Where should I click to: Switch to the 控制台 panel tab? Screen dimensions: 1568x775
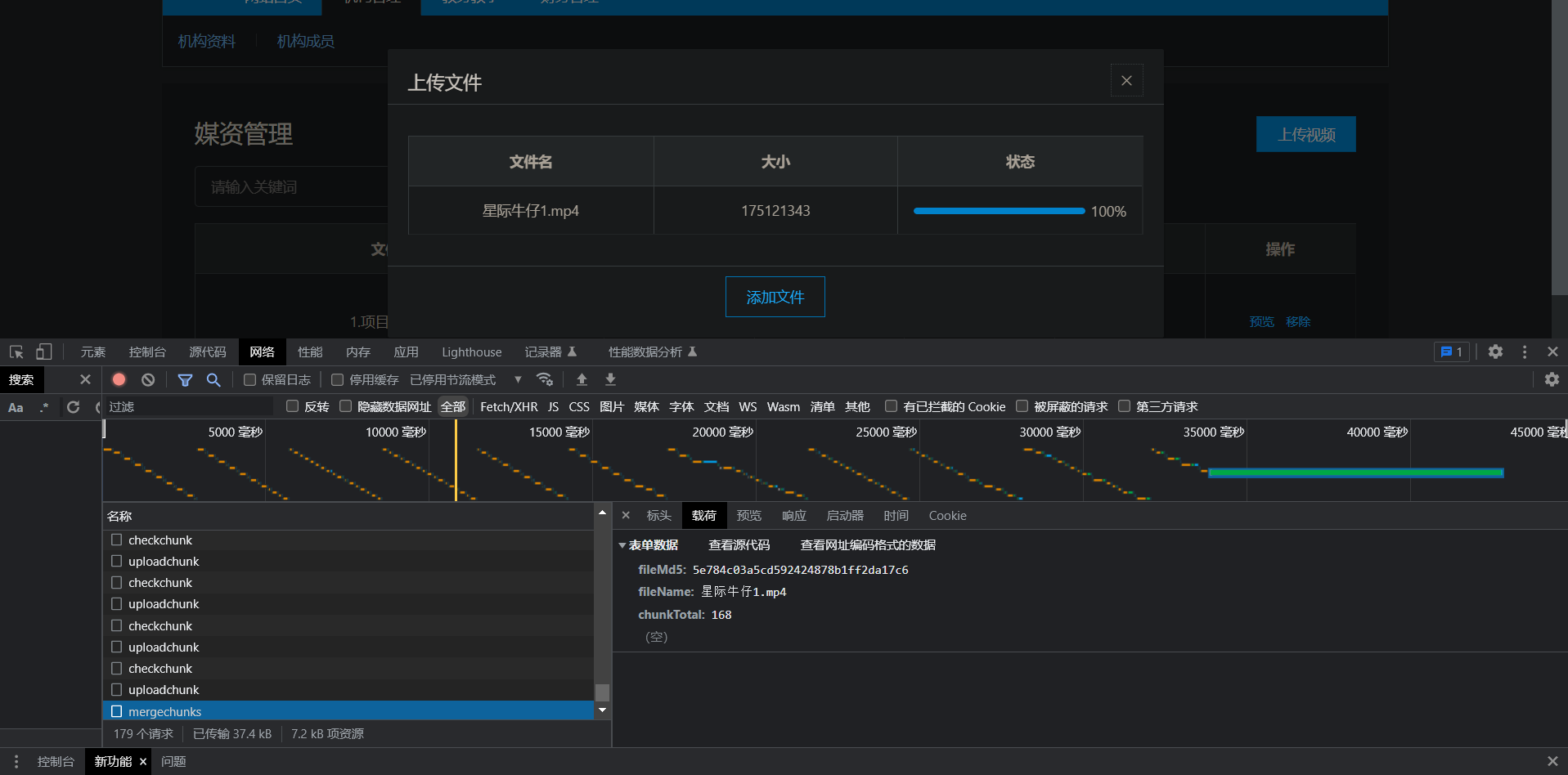click(x=147, y=352)
